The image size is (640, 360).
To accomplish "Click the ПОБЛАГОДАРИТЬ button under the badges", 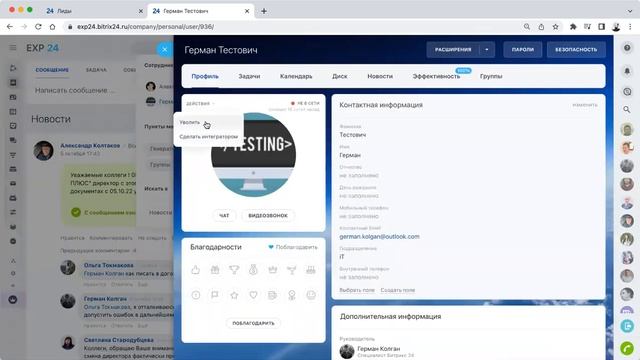I will tap(253, 323).
